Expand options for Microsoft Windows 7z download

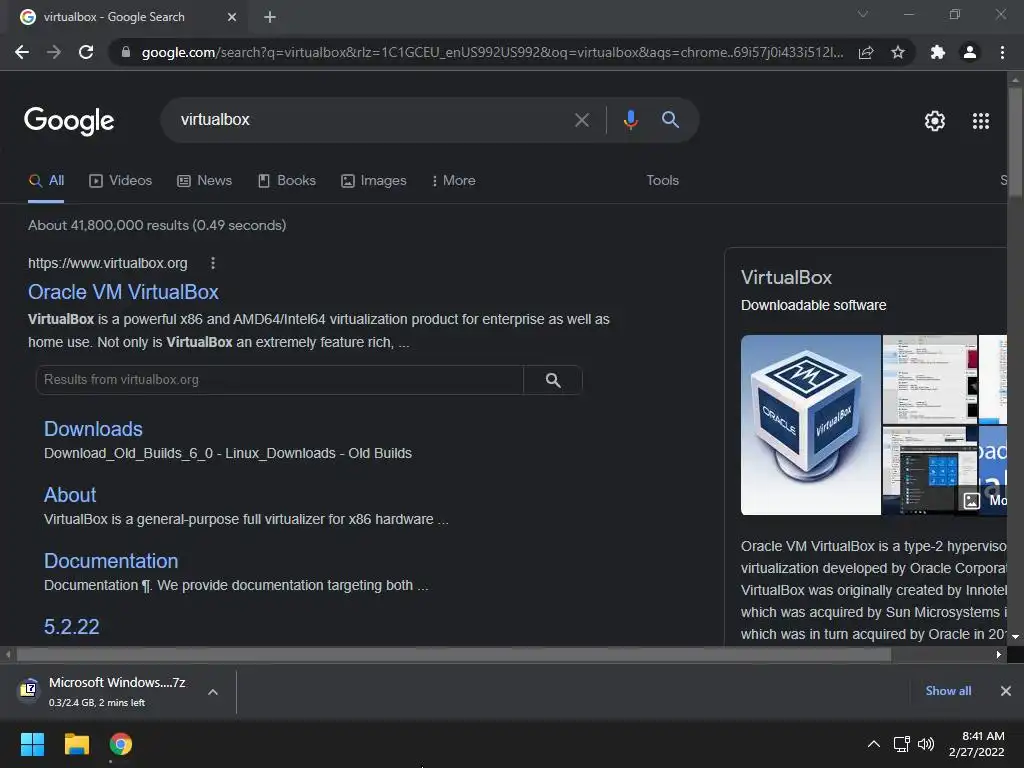pos(213,692)
